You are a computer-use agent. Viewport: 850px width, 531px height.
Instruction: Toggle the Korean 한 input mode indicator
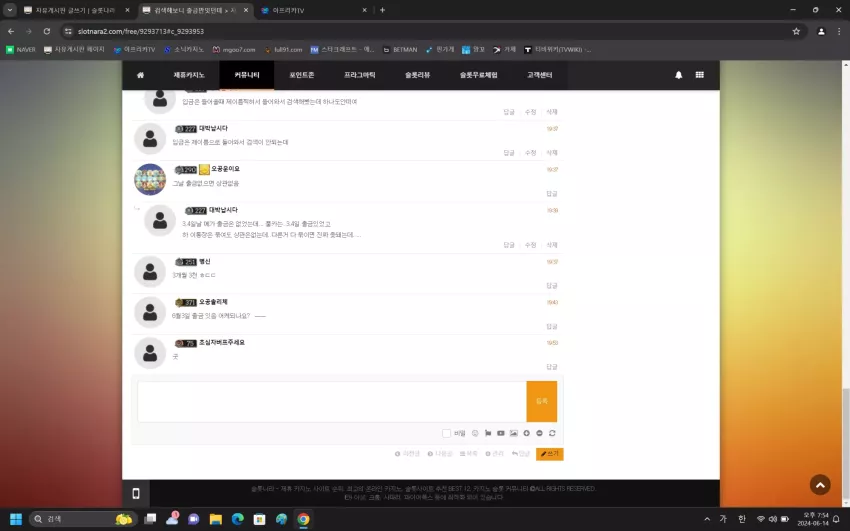click(x=742, y=519)
